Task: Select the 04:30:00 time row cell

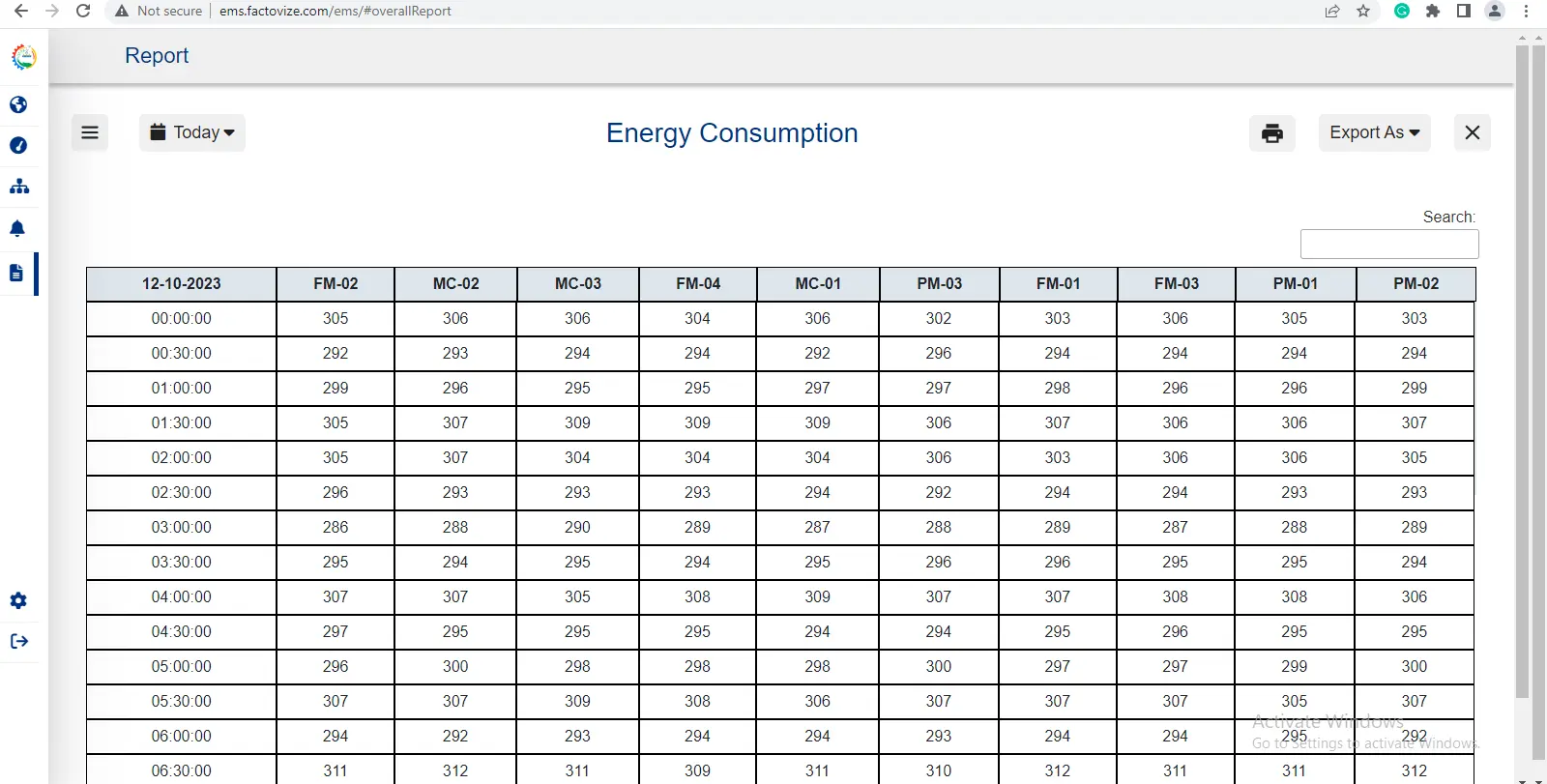Action: [182, 632]
